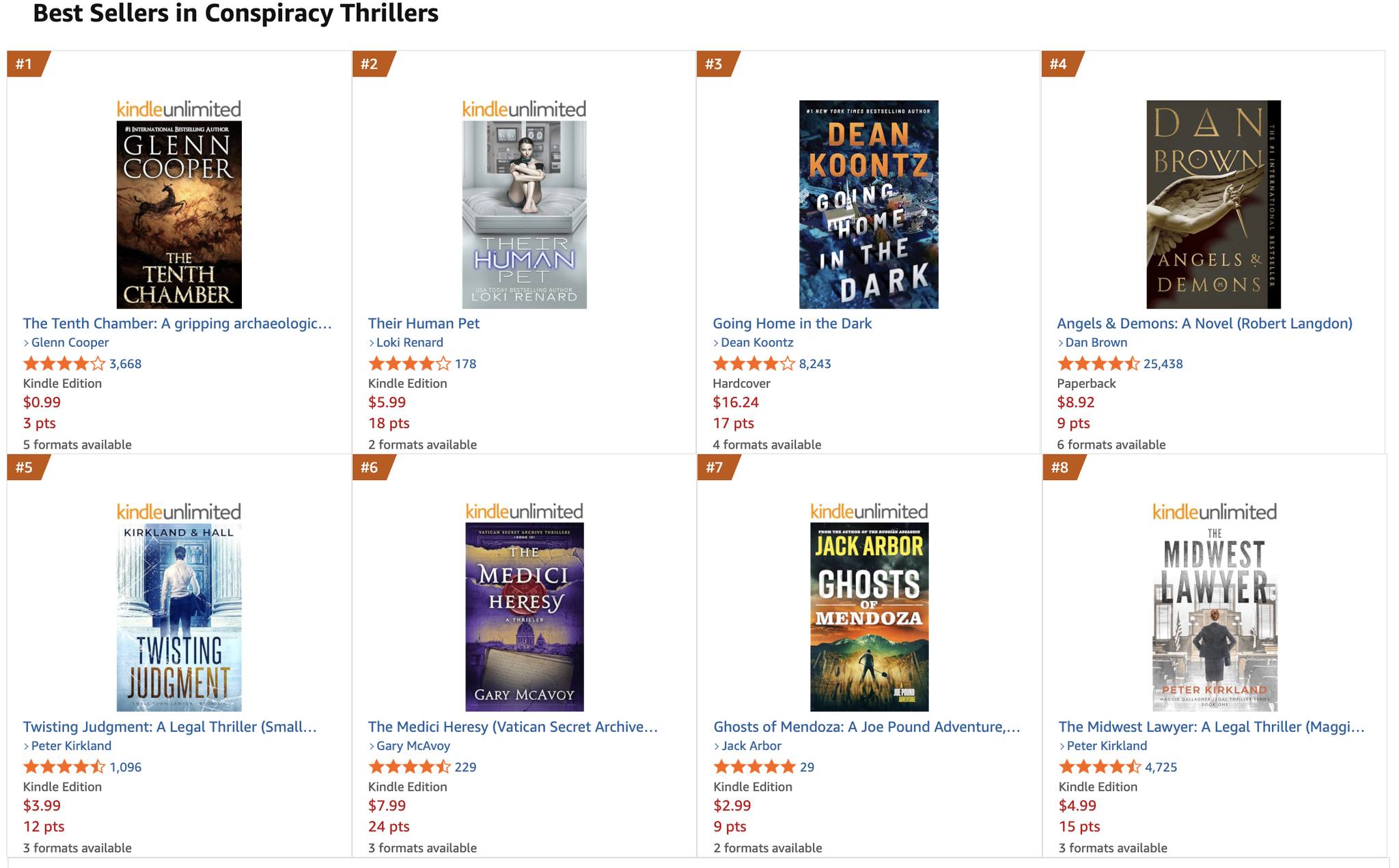Click the $0.99 price of The Tenth Chamber
Viewport: 1399px width, 868px height.
point(42,403)
